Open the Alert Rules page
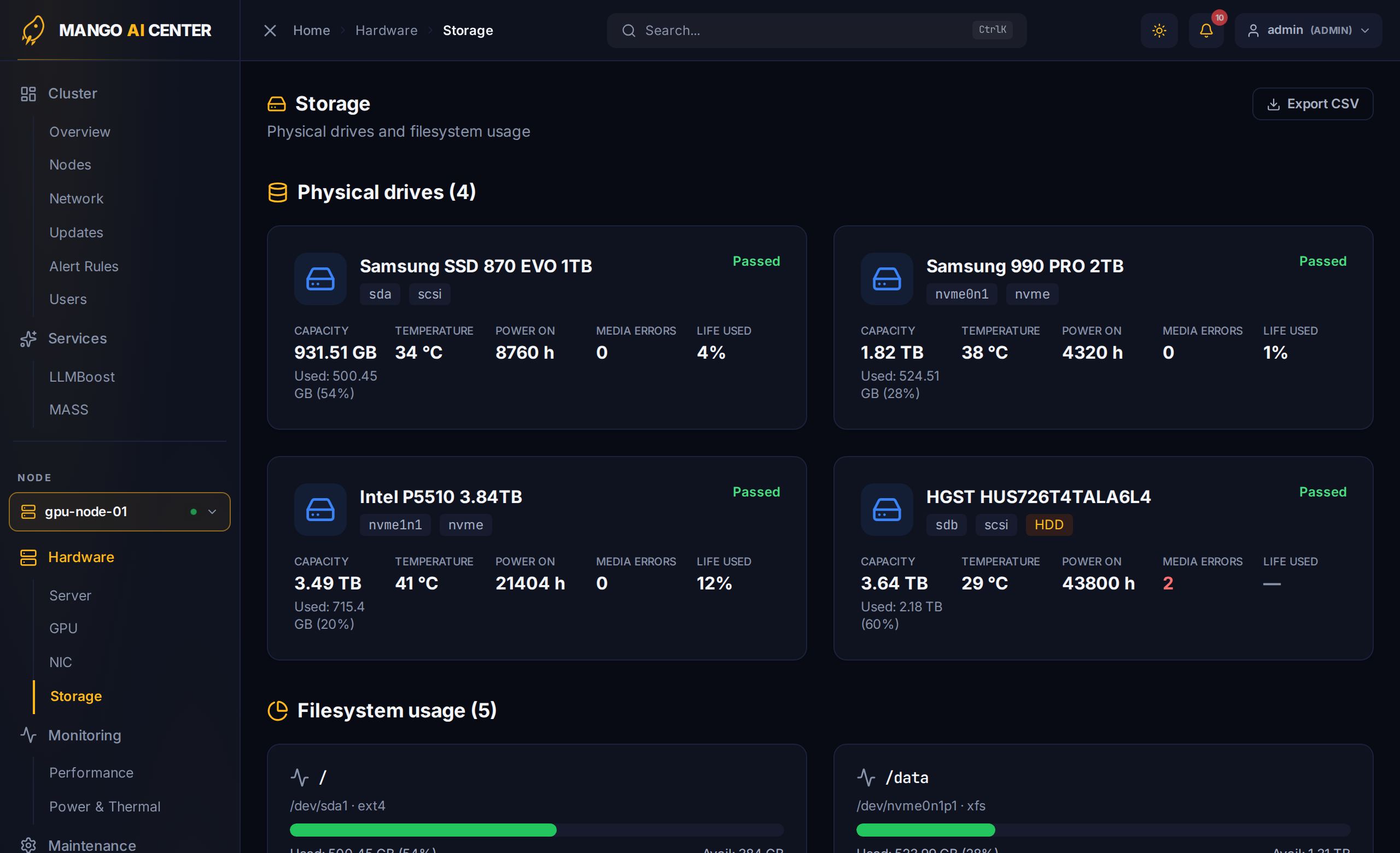Image resolution: width=1400 pixels, height=853 pixels. [x=84, y=266]
